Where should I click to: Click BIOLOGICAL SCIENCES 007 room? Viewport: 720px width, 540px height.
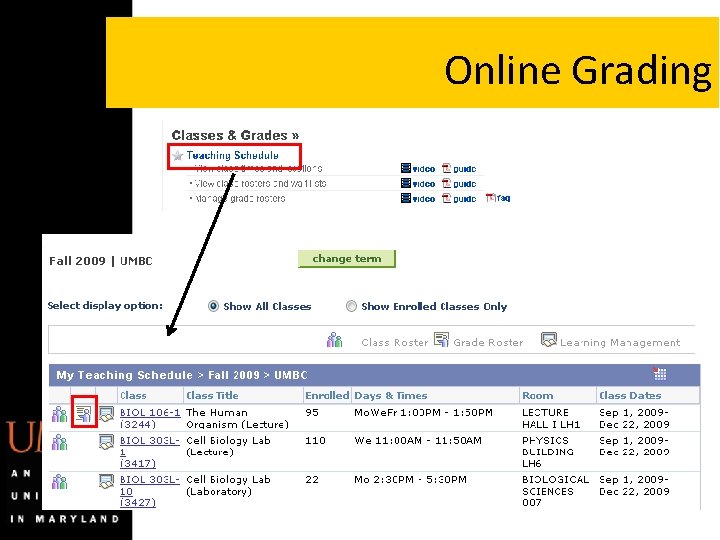click(556, 491)
